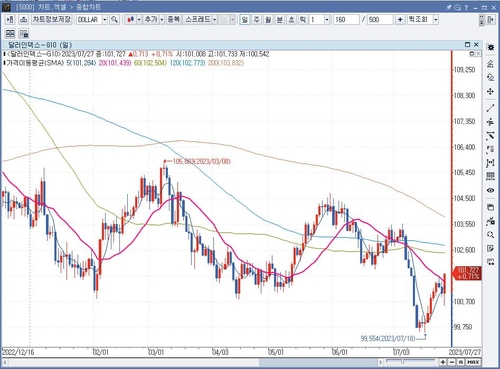Image resolution: width=500 pixels, height=369 pixels.
Task: Select the 틱 (tick) period toggle
Action: click(303, 20)
